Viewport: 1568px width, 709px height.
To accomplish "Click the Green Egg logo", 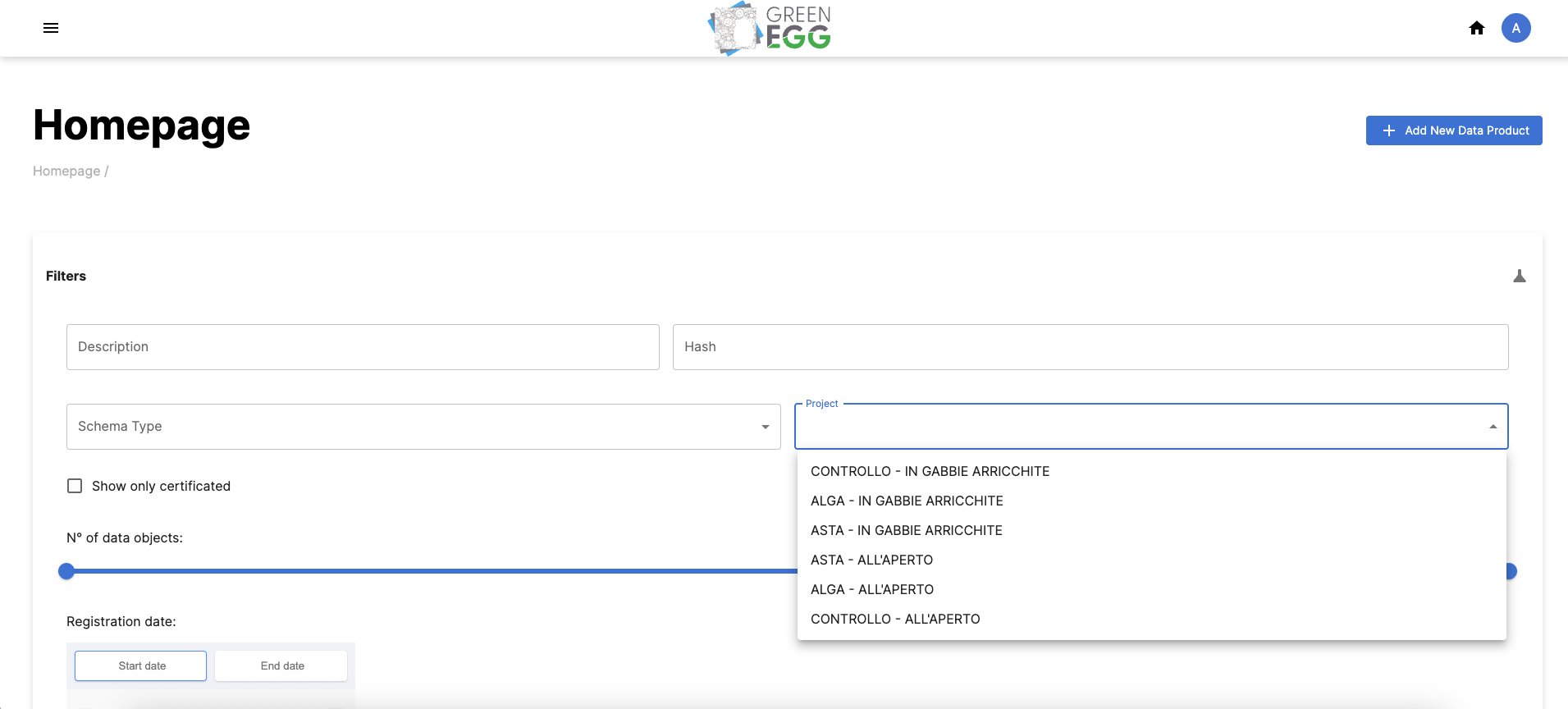I will click(770, 29).
